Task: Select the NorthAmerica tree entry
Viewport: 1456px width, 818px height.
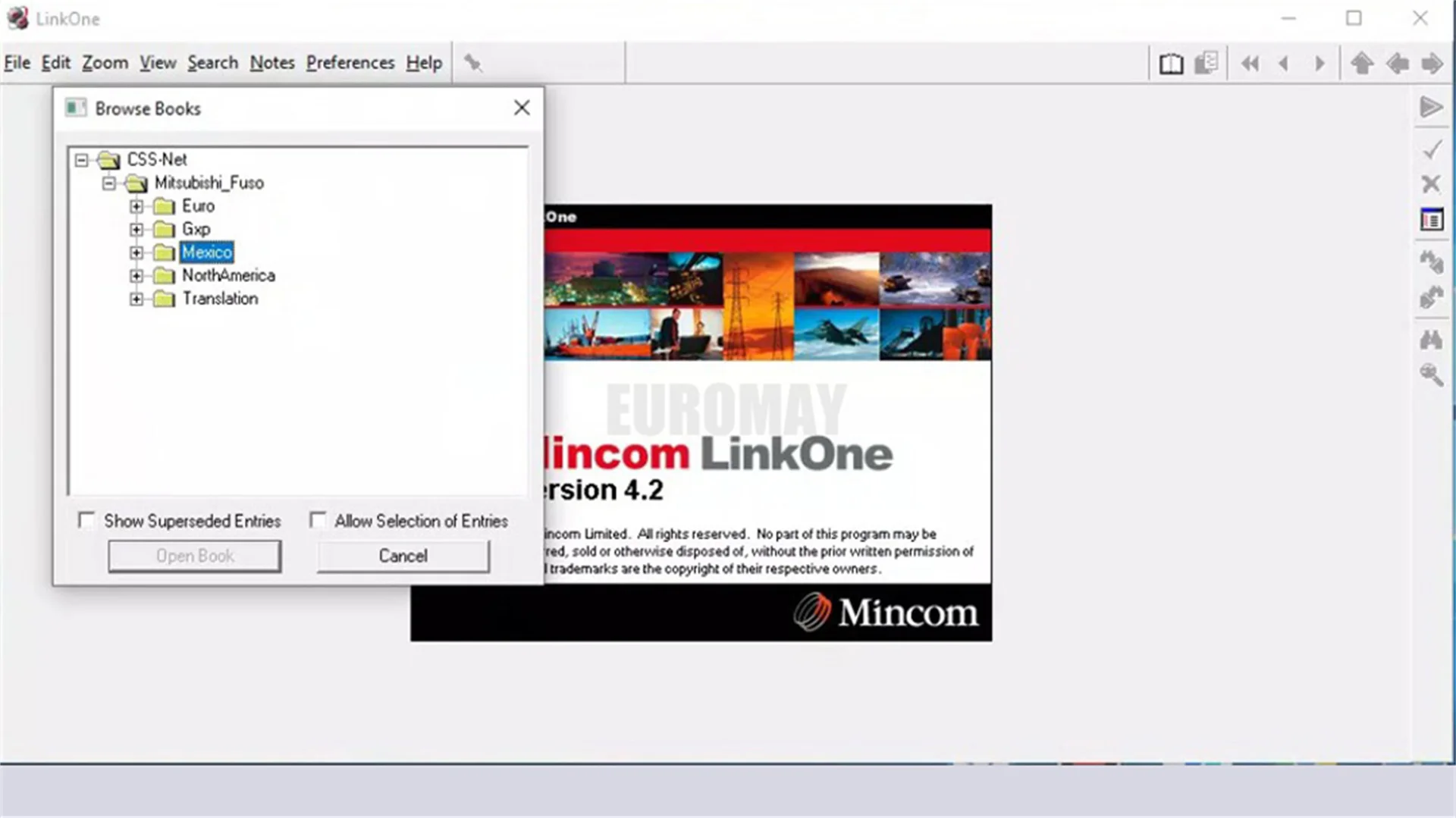Action: (228, 276)
